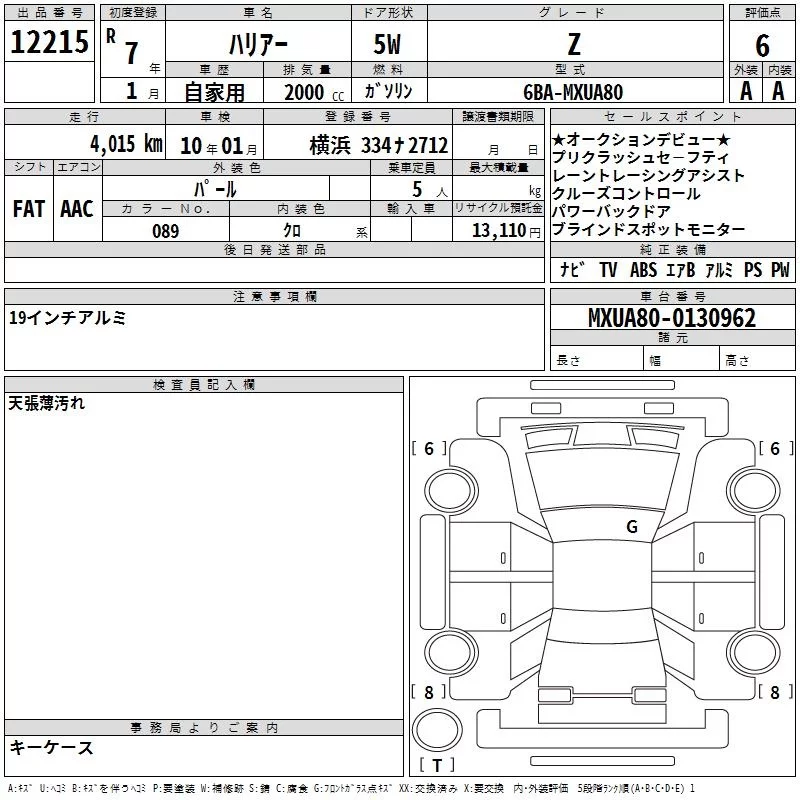800x800 pixels.
Task: Click equipment item "アルミ" in 純正装備
Action: pos(719,269)
